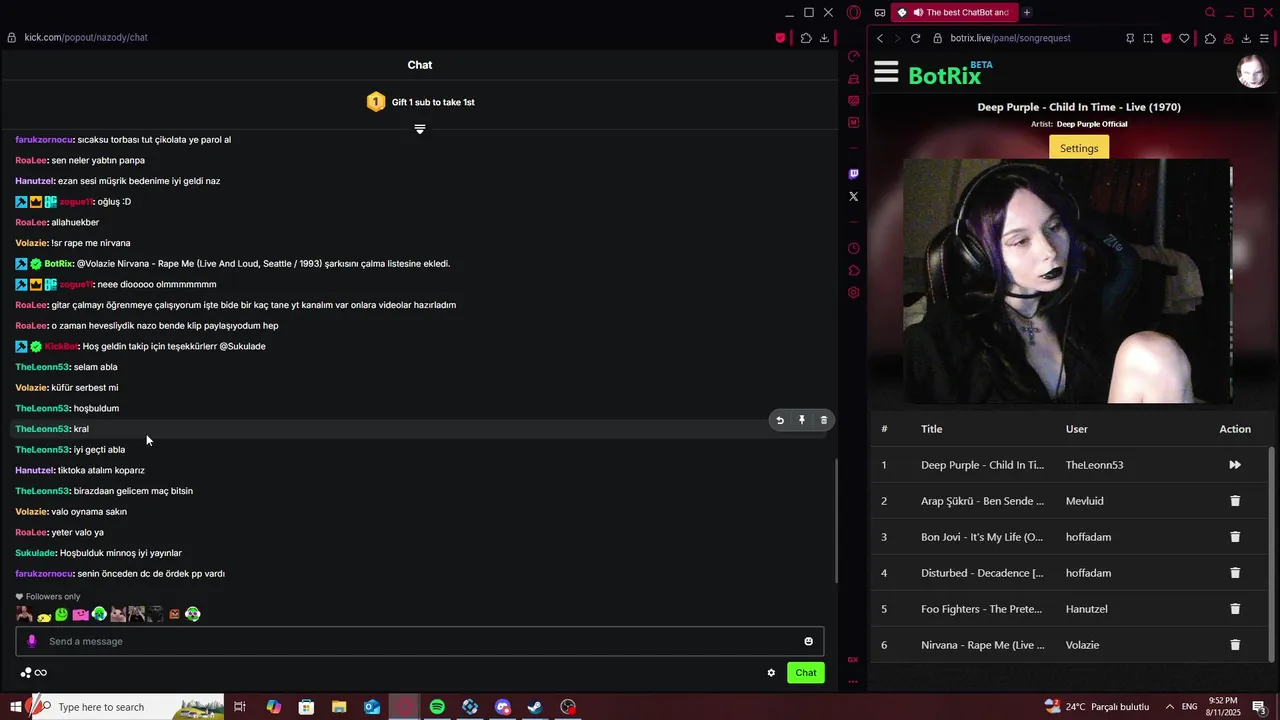Skip the Deep Purple song in queue
The height and width of the screenshot is (720, 1280).
[1235, 465]
